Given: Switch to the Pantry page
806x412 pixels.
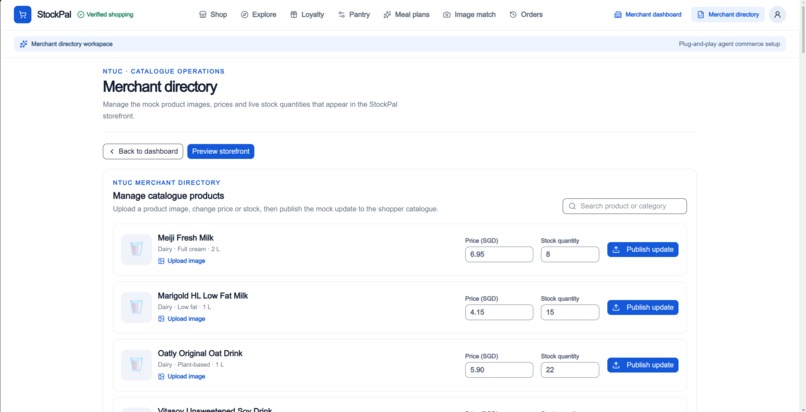Looking at the screenshot, I should point(354,15).
